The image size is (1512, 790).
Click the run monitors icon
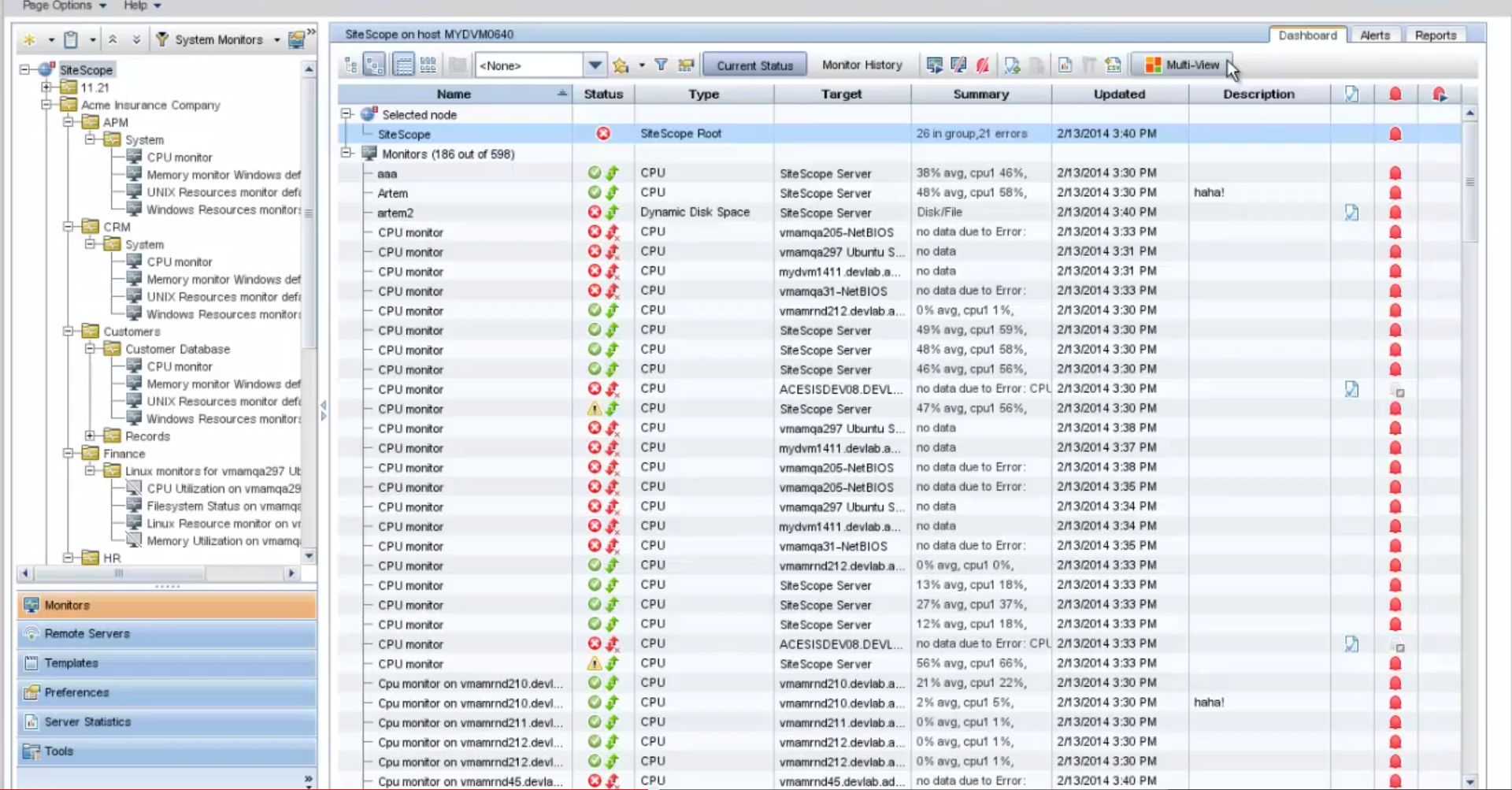[934, 65]
